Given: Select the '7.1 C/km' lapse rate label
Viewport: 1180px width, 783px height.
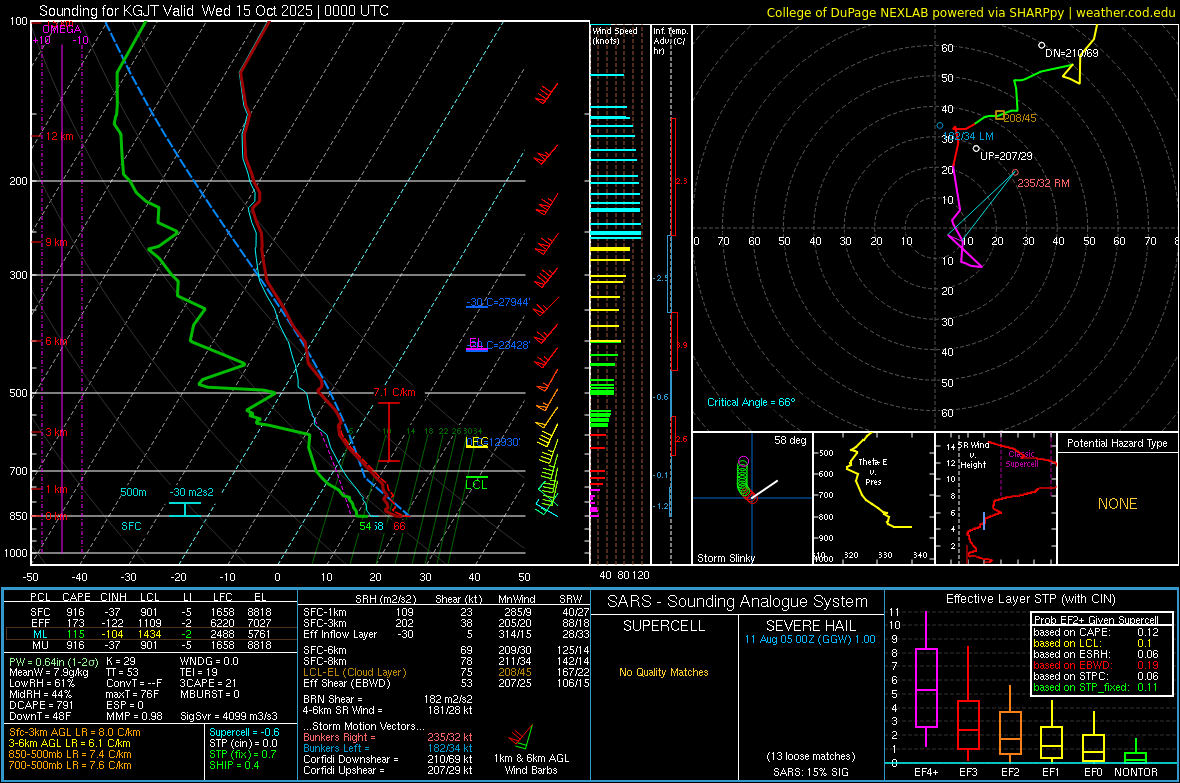Looking at the screenshot, I should coord(394,392).
